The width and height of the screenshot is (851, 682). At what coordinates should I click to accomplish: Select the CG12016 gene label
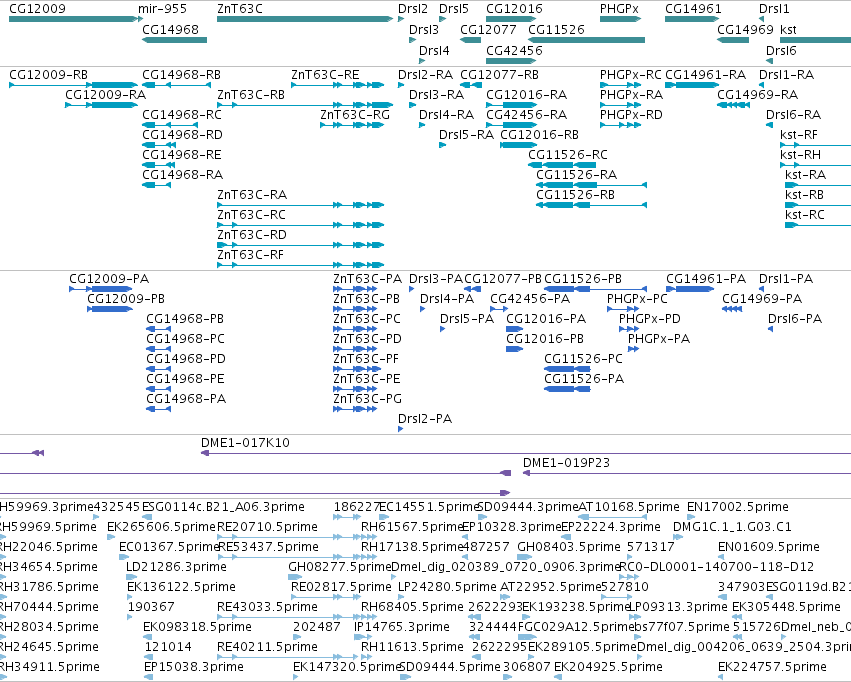pos(514,9)
